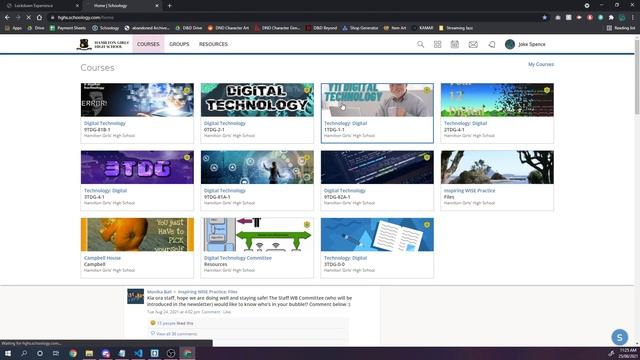Open Technology: Digital 2TDG-4-1 course link

tap(465, 123)
